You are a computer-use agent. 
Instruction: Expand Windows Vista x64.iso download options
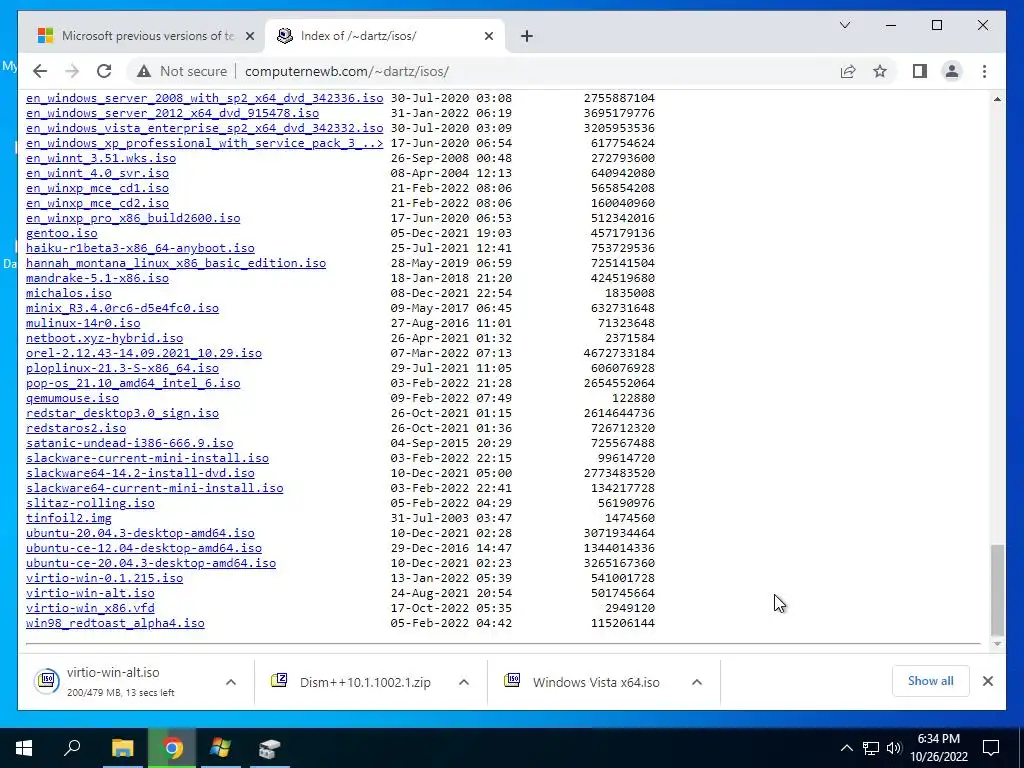click(697, 682)
